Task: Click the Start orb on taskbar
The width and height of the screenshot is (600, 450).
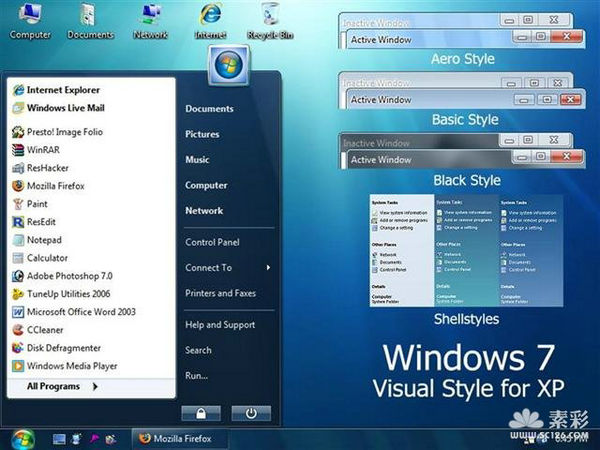Action: pos(23,439)
